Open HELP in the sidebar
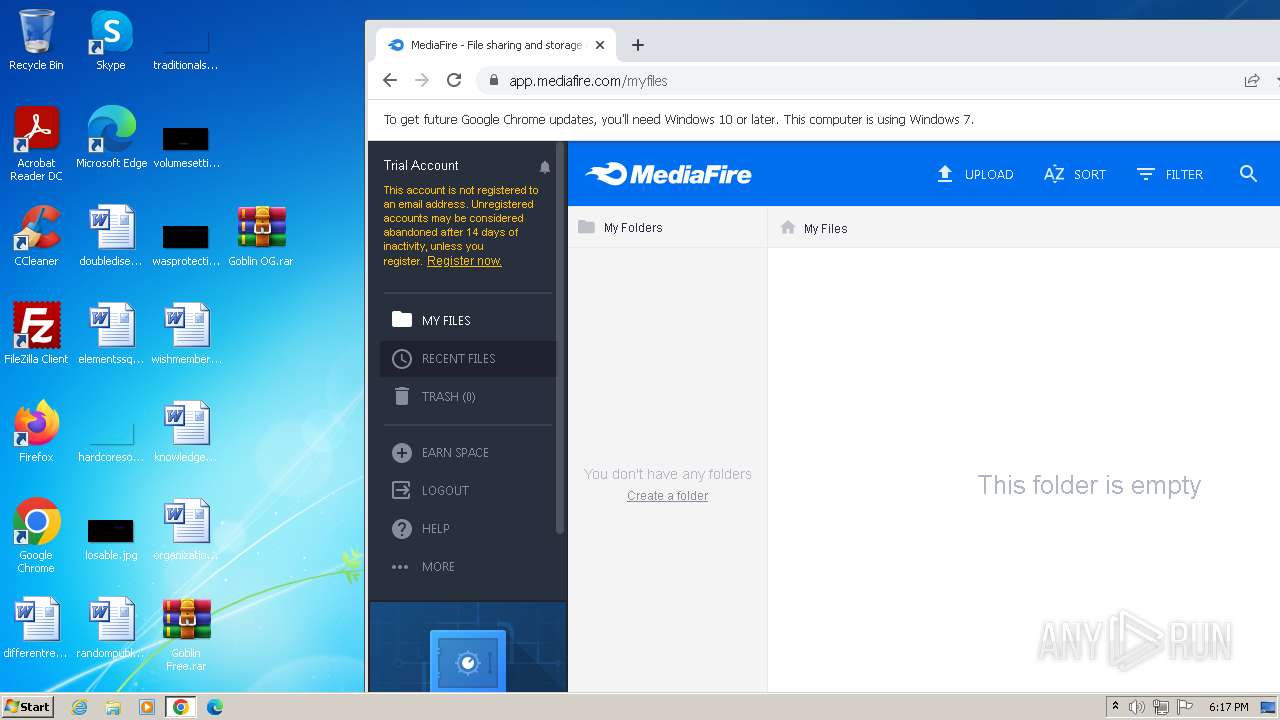Image resolution: width=1280 pixels, height=720 pixels. pyautogui.click(x=468, y=528)
